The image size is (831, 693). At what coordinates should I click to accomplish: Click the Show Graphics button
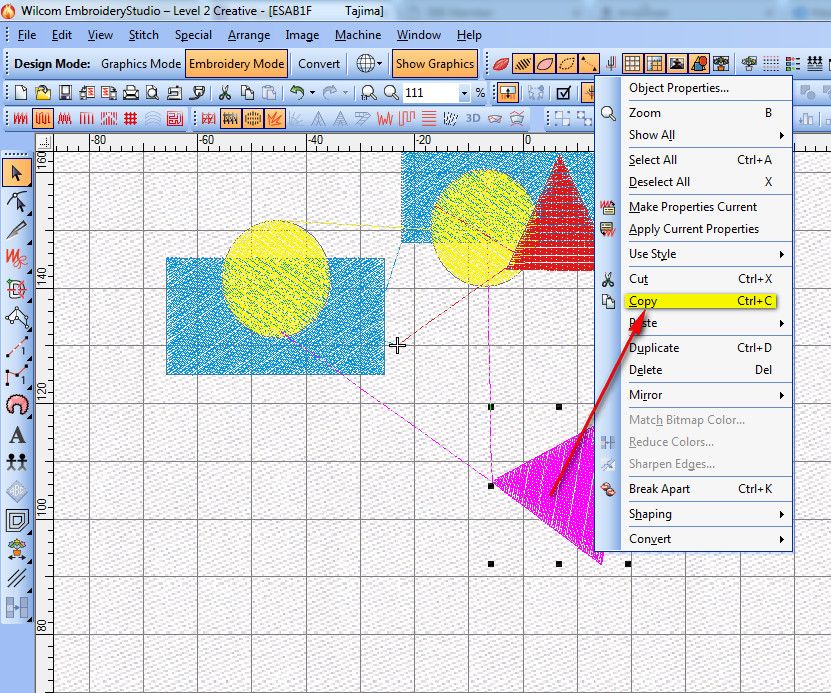pyautogui.click(x=435, y=64)
